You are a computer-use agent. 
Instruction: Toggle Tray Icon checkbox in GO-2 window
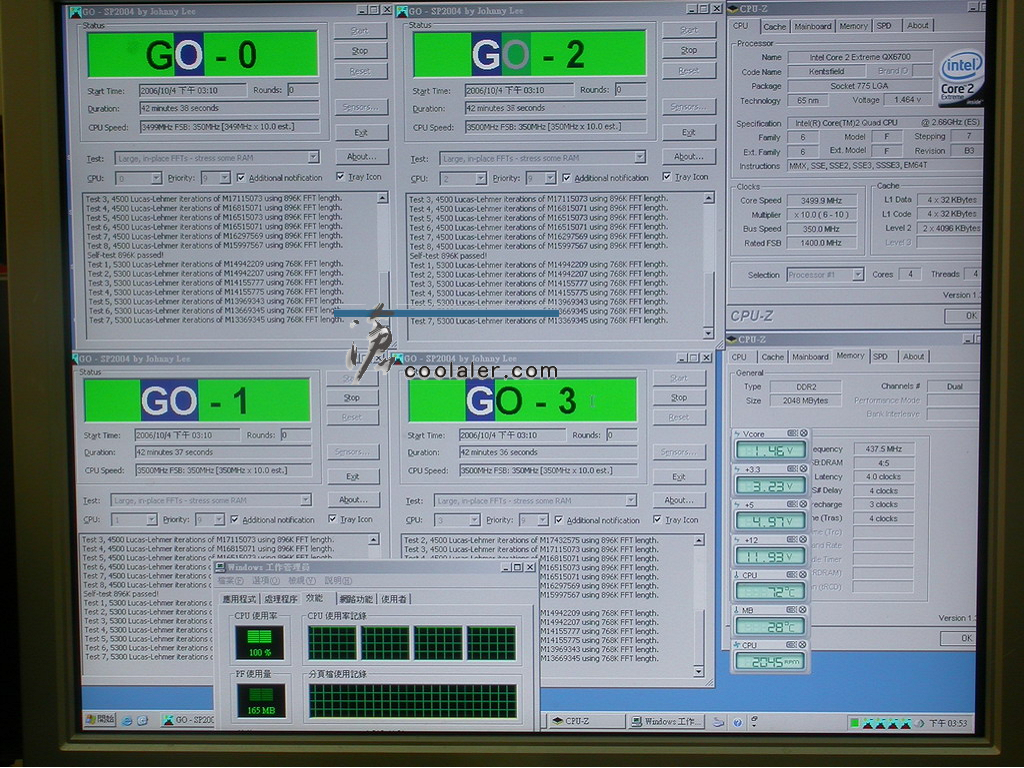[667, 177]
